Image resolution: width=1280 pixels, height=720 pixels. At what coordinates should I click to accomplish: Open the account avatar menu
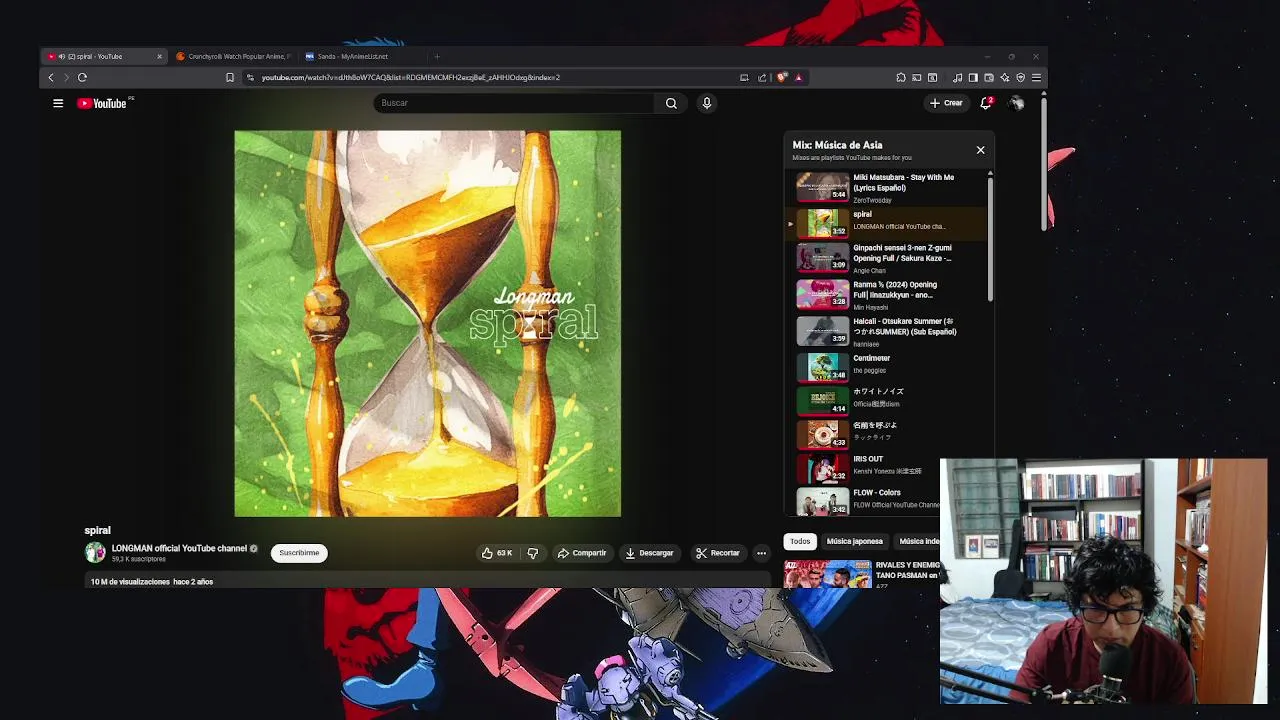click(x=1016, y=103)
